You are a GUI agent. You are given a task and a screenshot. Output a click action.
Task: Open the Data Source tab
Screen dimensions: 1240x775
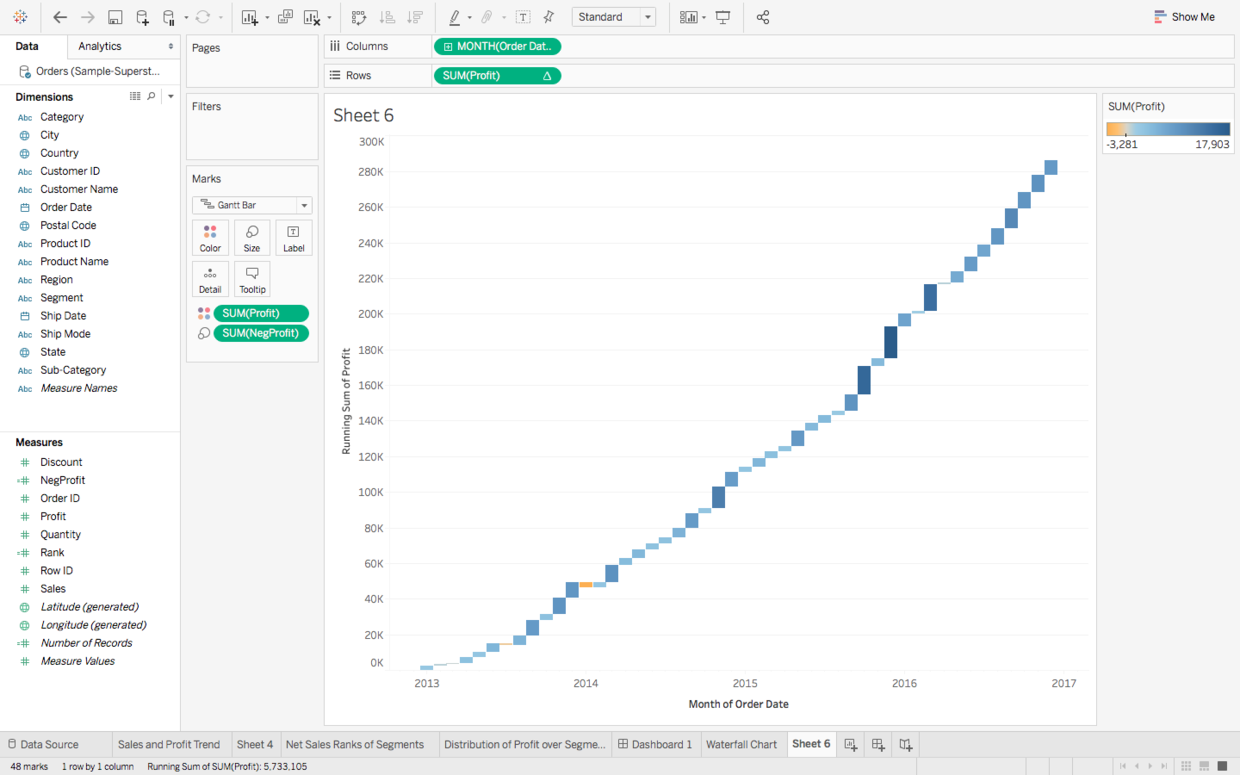[x=49, y=744]
